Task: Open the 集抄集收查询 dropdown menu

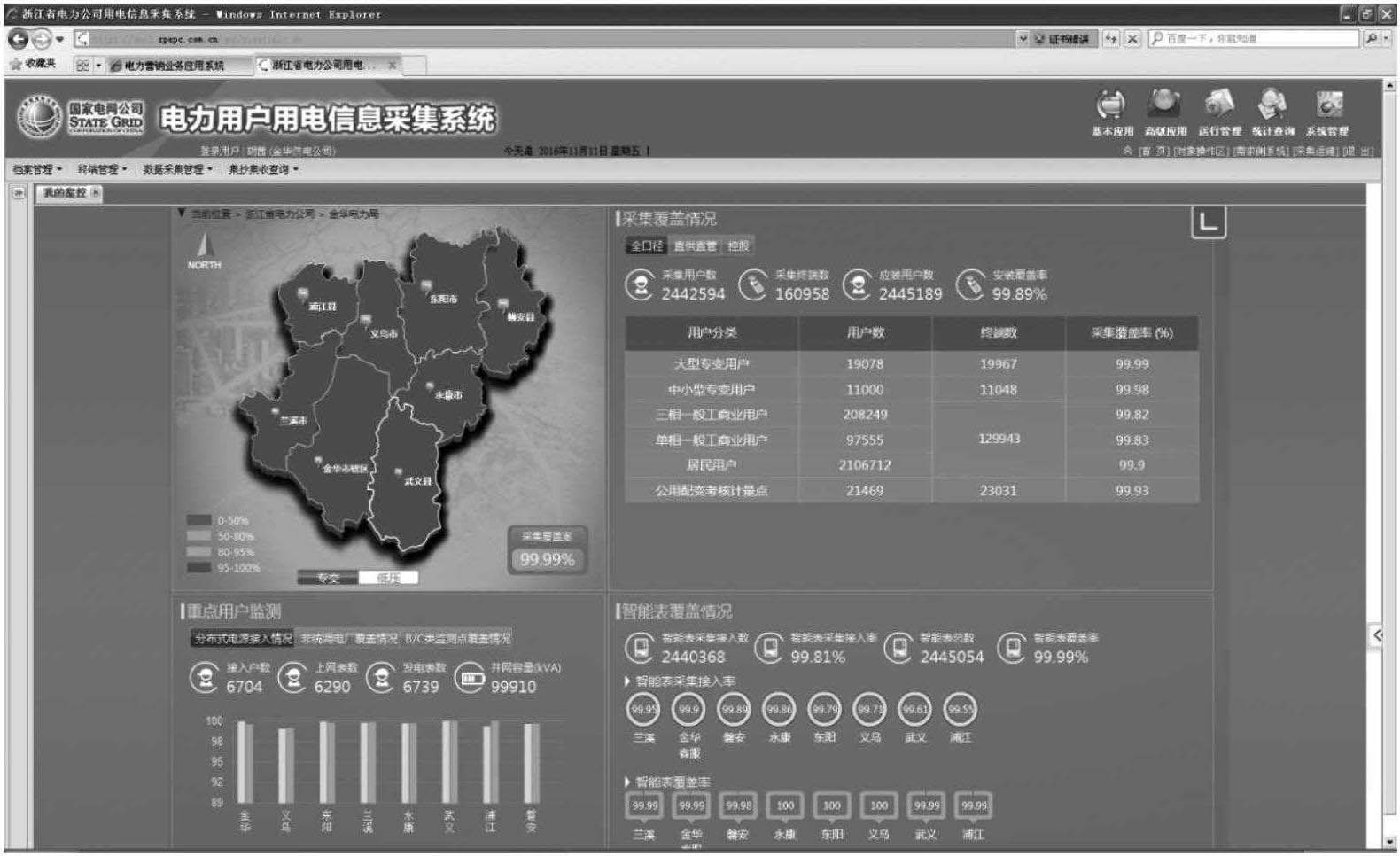Action: (x=263, y=169)
